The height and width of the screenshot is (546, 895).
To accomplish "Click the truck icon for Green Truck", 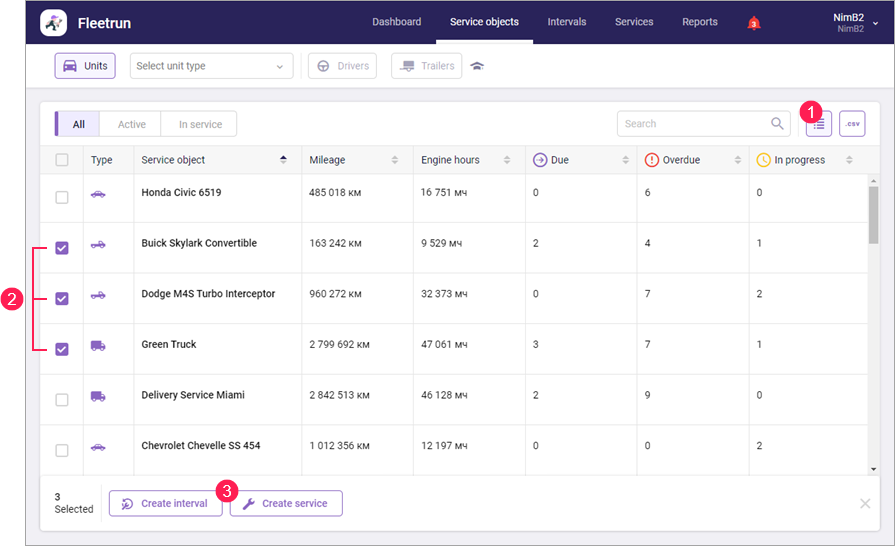I will pos(98,346).
